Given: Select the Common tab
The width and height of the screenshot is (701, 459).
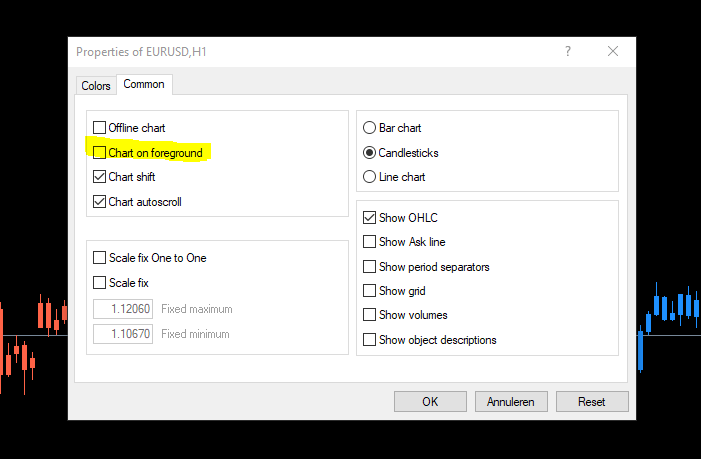Looking at the screenshot, I should pos(144,85).
